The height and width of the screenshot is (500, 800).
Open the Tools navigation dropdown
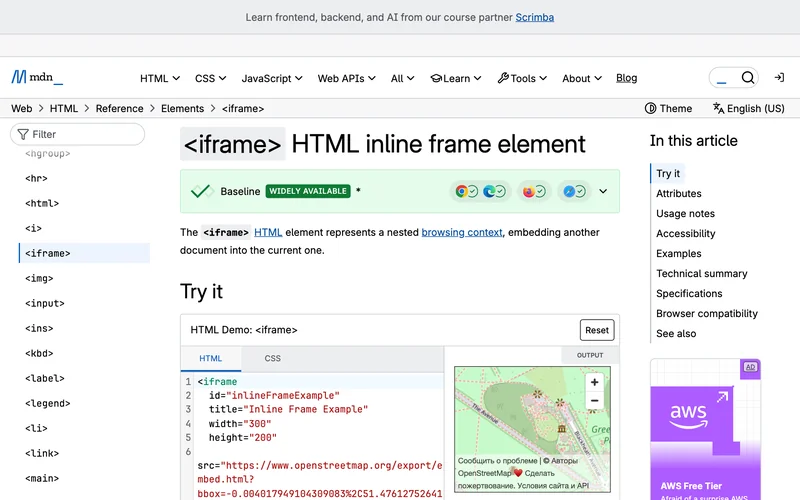522,78
